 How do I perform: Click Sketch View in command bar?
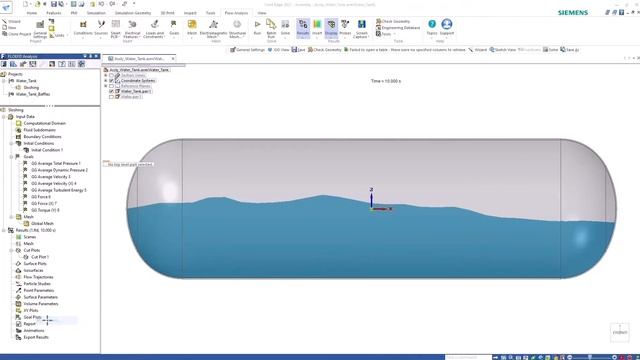point(502,50)
